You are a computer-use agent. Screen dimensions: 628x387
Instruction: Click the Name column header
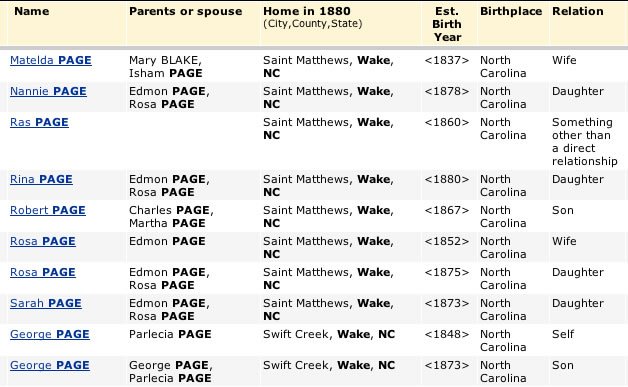pos(32,11)
